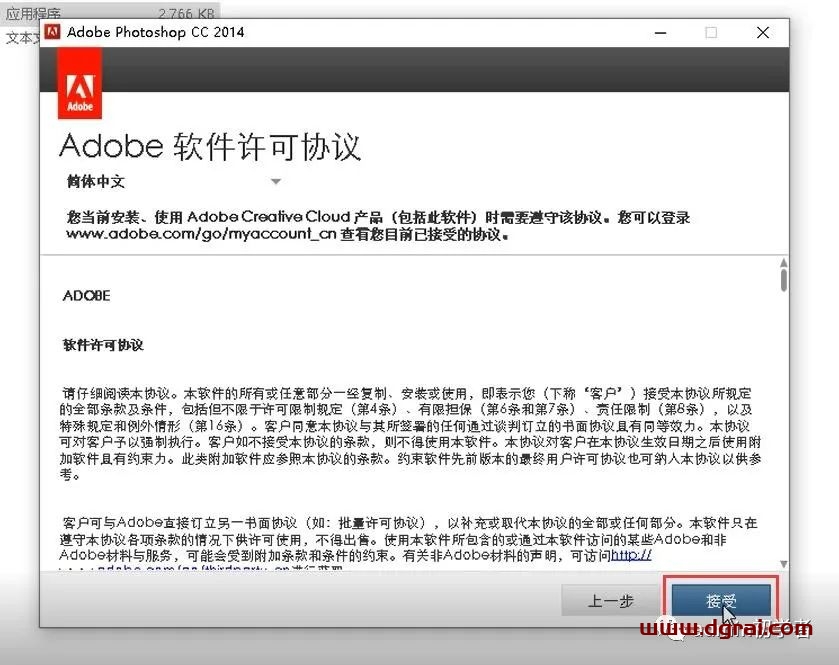Click the 接受 (Accept) button
839x665 pixels.
721,601
